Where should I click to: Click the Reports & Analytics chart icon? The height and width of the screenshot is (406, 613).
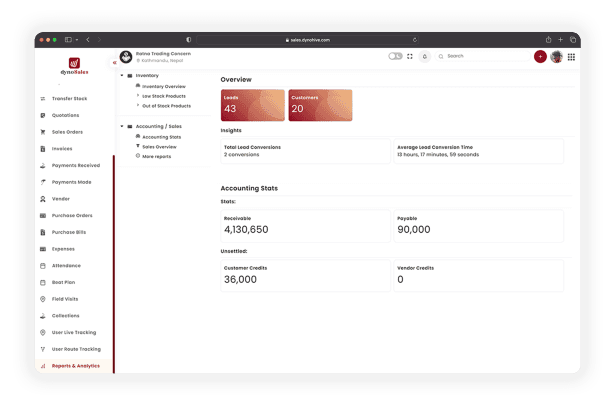pyautogui.click(x=43, y=366)
